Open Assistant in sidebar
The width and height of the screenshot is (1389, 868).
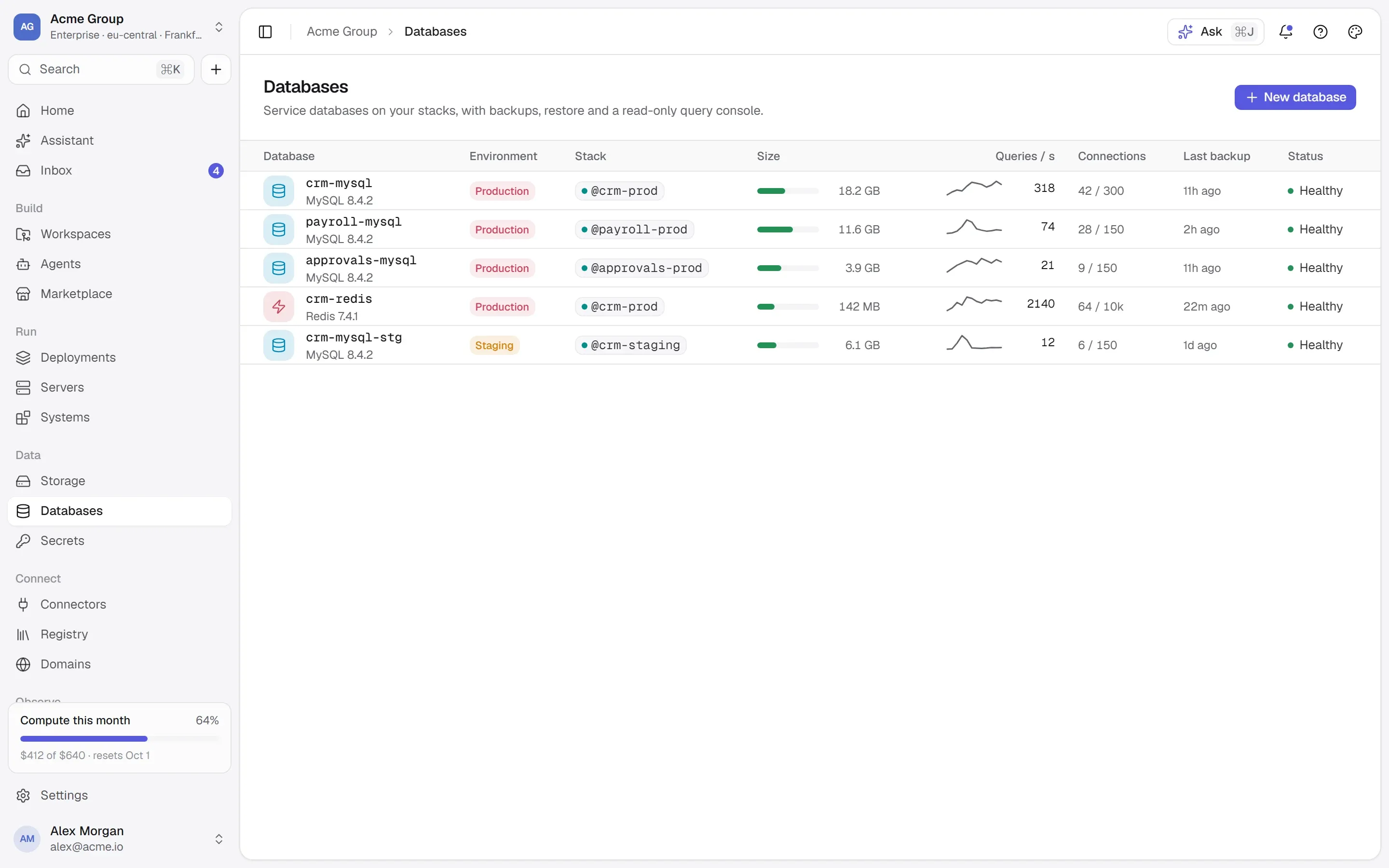[120, 140]
